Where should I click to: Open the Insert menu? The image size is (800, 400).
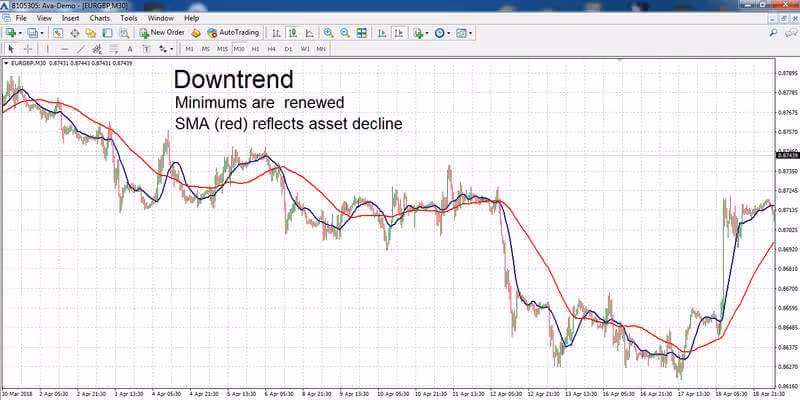tap(70, 18)
